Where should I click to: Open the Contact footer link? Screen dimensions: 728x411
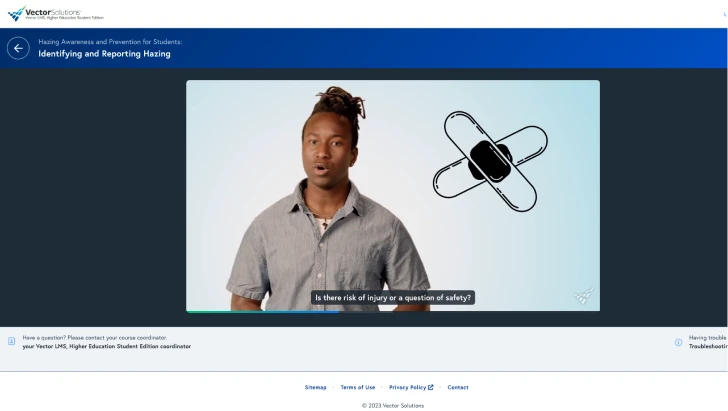click(x=457, y=387)
